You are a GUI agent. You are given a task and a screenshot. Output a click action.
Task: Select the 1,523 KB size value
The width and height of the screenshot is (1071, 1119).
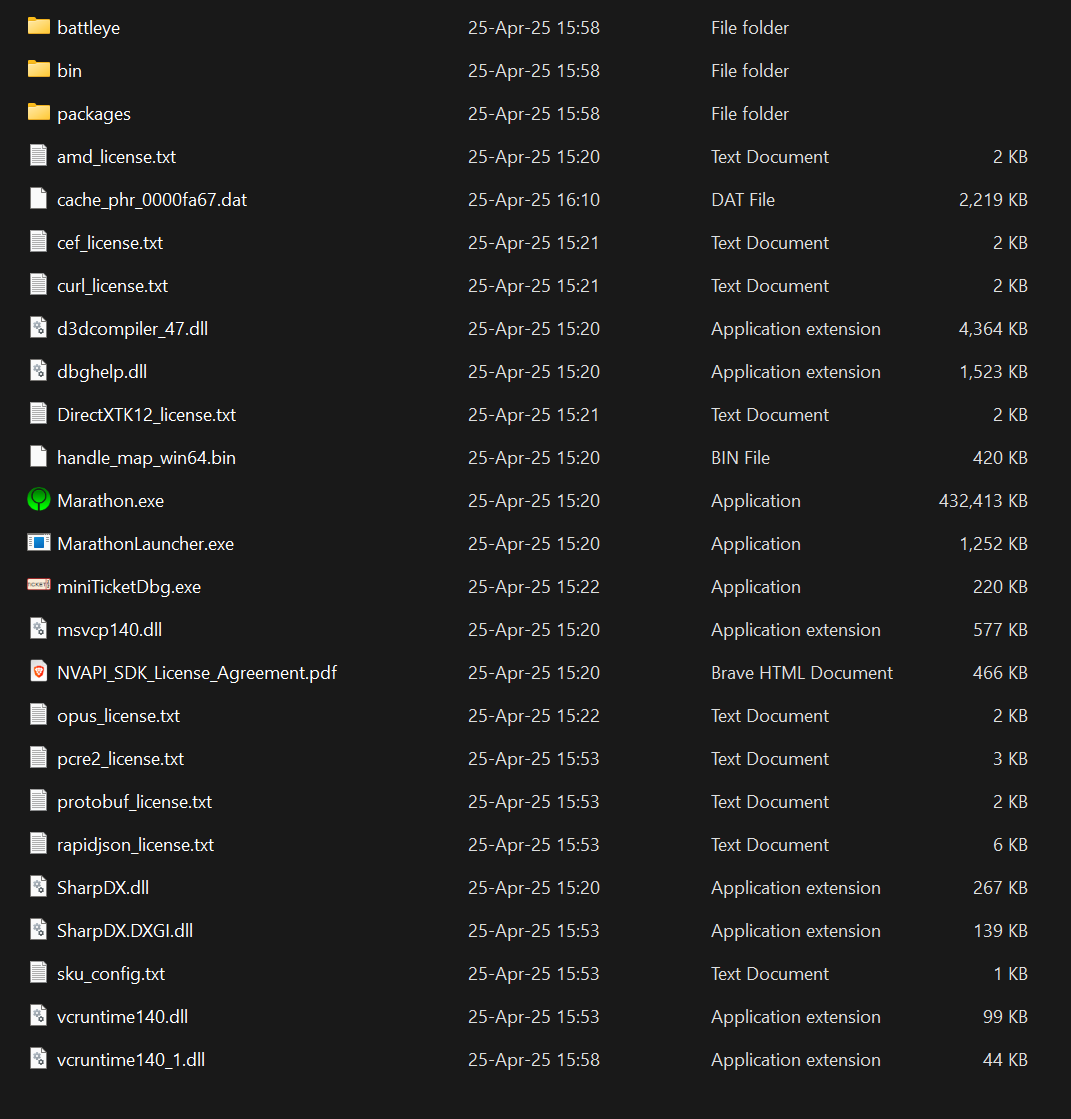pos(993,372)
